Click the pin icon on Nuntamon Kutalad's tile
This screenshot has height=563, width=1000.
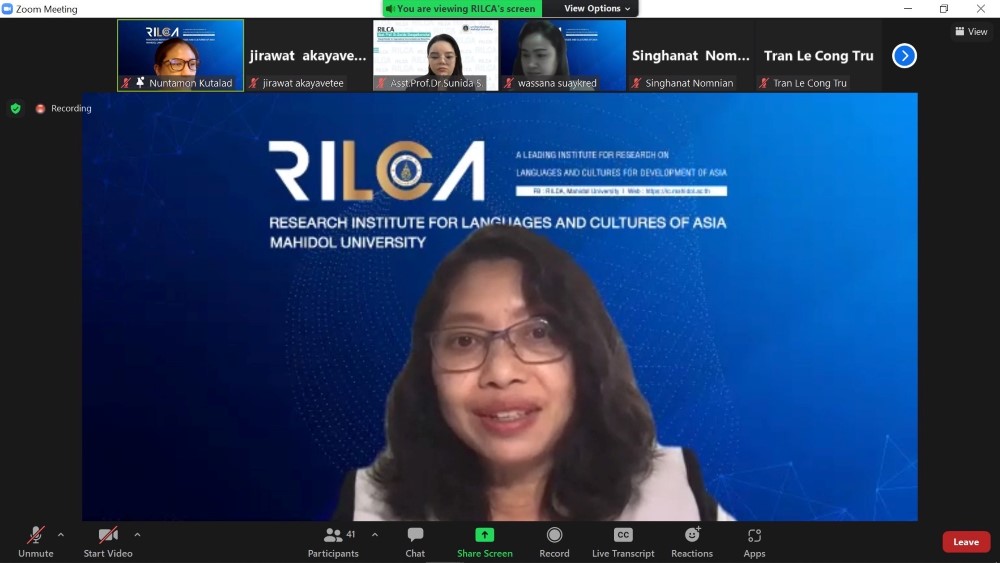pos(140,82)
